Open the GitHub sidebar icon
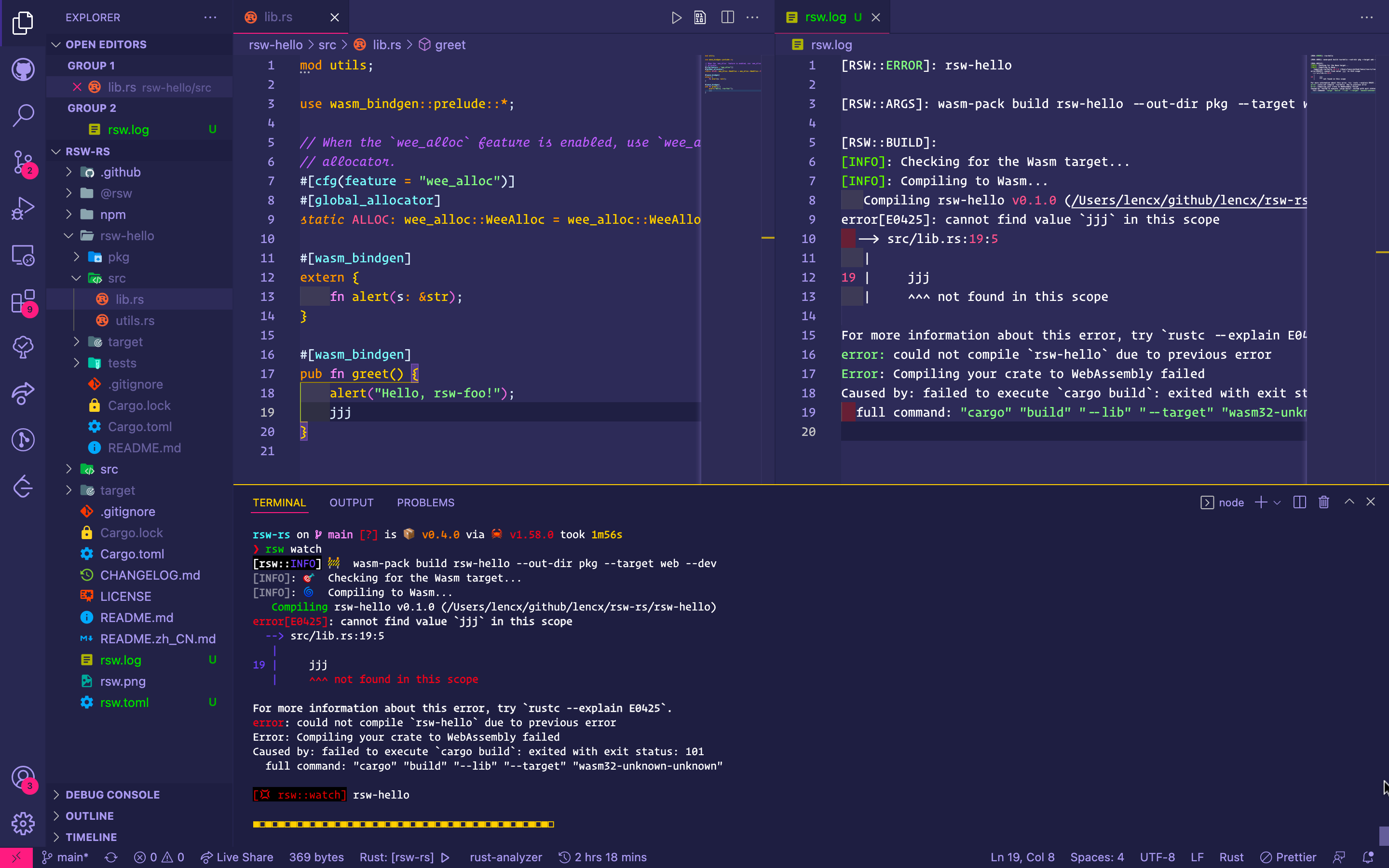Image resolution: width=1389 pixels, height=868 pixels. click(x=23, y=69)
